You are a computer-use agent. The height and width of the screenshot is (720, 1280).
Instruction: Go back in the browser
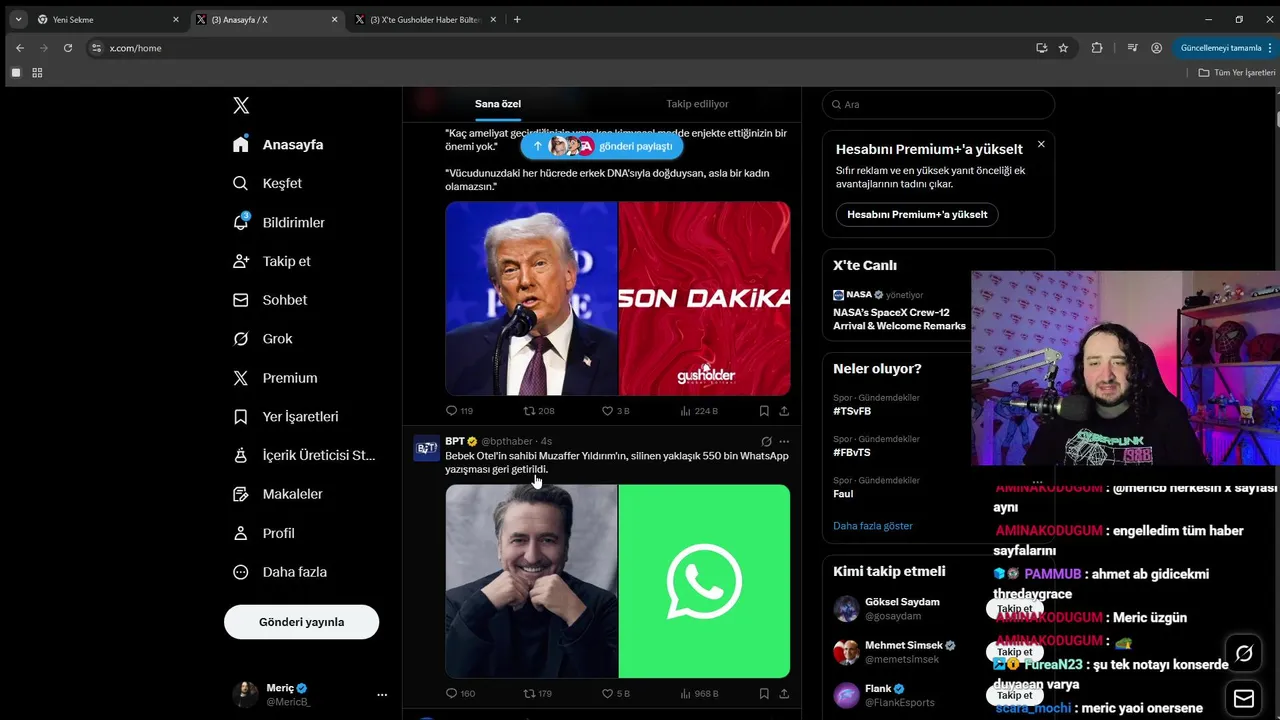pyautogui.click(x=20, y=48)
